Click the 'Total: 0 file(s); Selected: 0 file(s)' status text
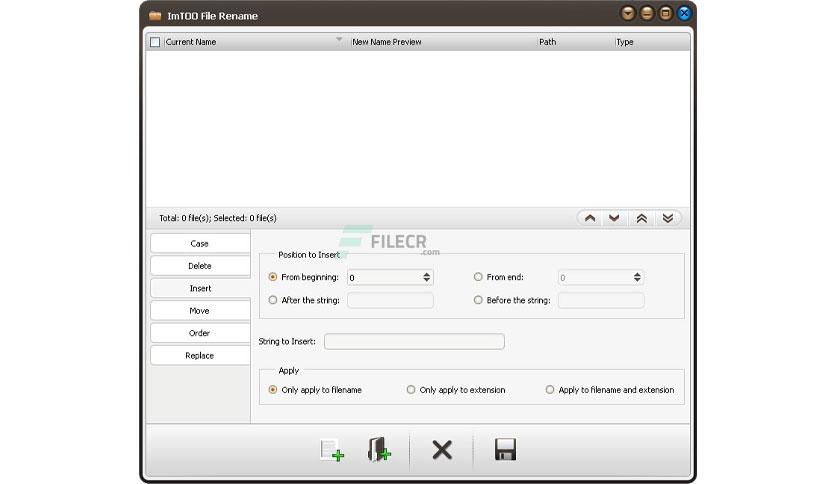This screenshot has width=836, height=484. point(218,218)
